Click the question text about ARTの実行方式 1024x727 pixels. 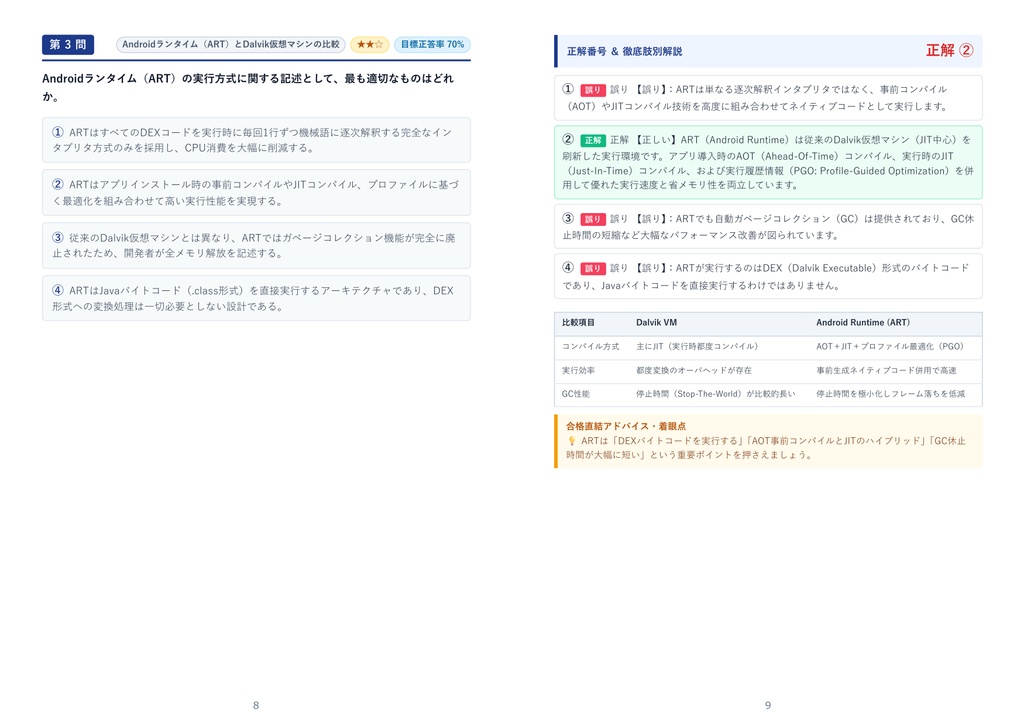(248, 88)
